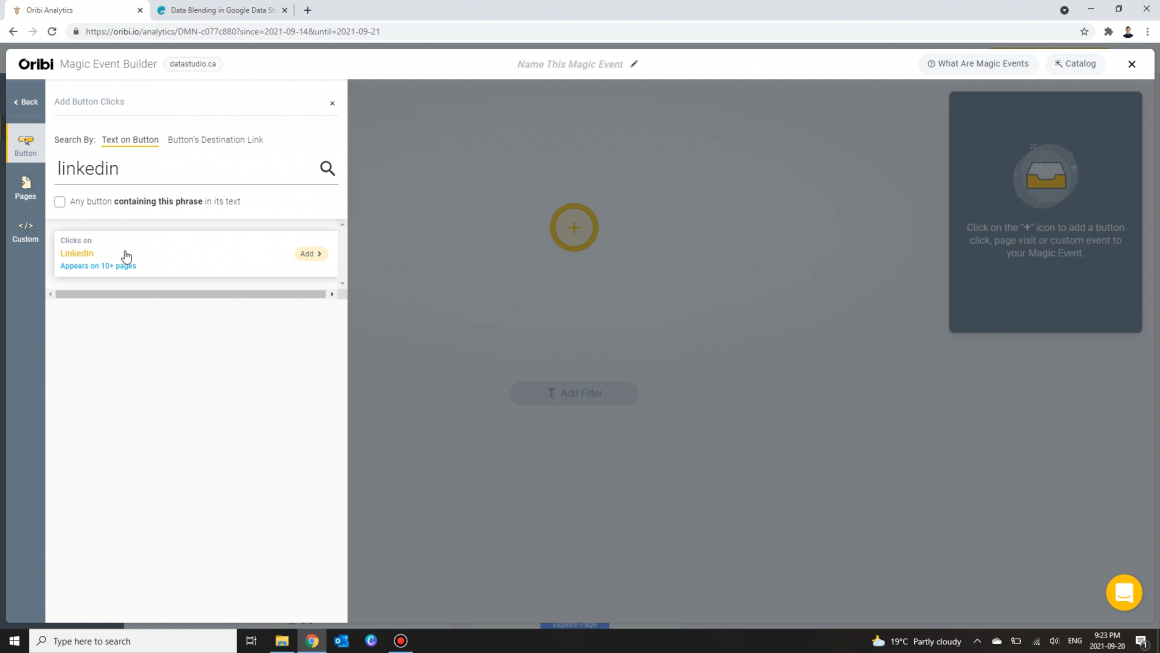Select the 'Button's Destination Link' search option
This screenshot has height=653, width=1160.
215,139
